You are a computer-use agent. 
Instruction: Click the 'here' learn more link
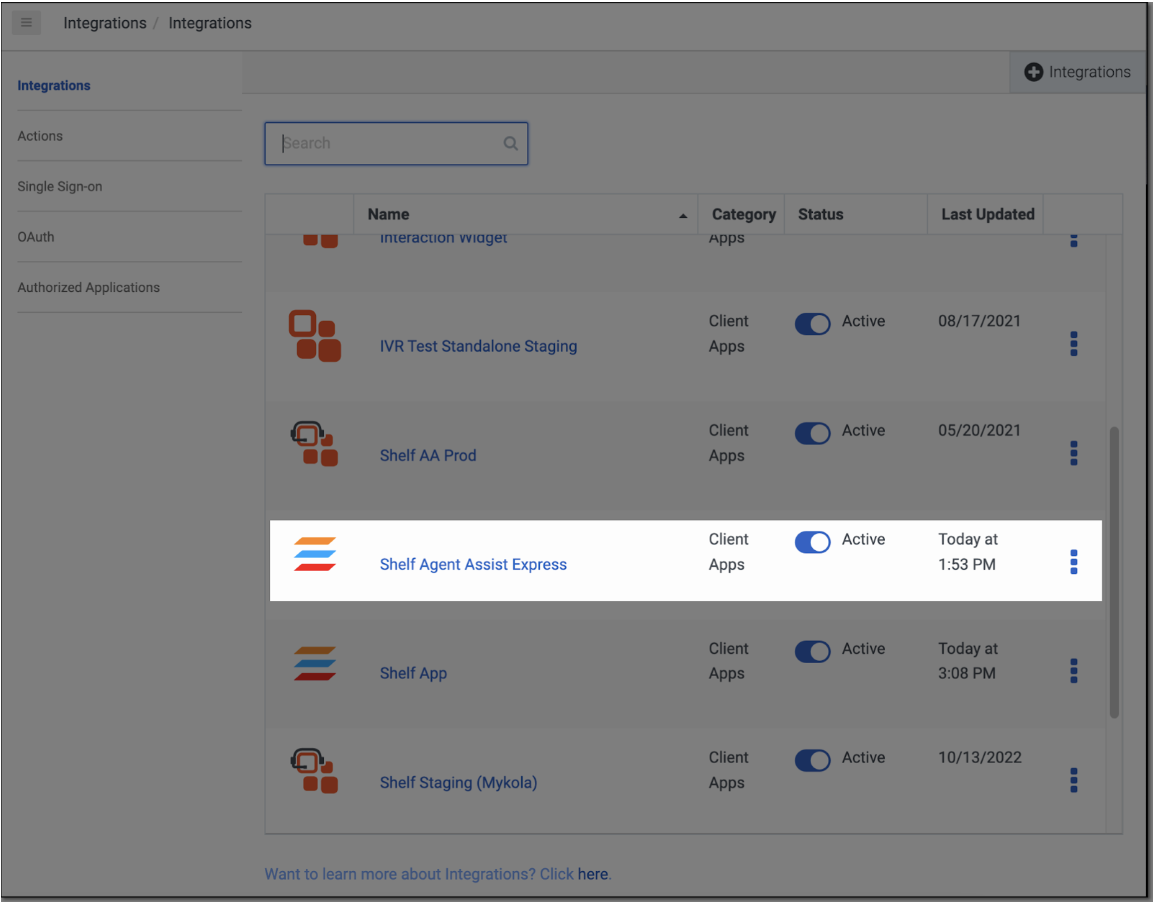592,874
